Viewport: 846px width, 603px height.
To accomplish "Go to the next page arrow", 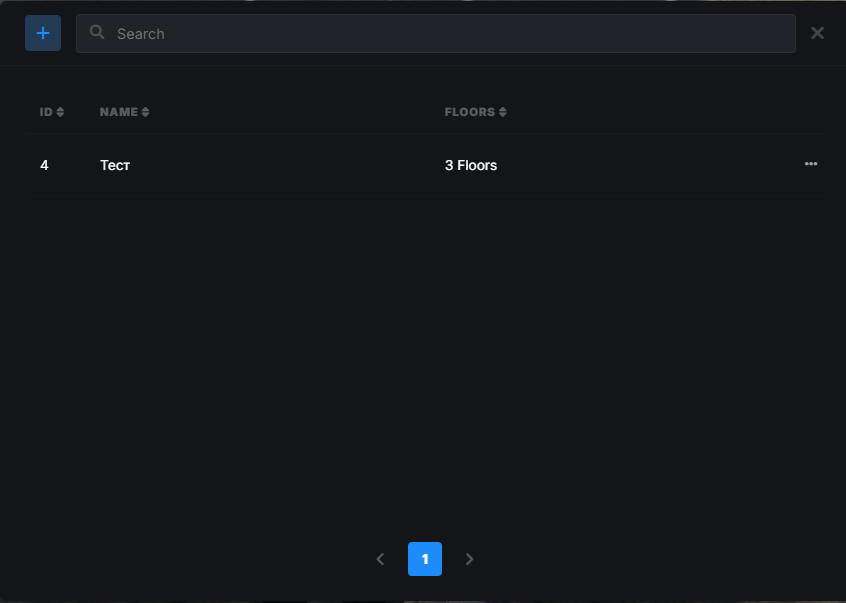I will point(469,559).
